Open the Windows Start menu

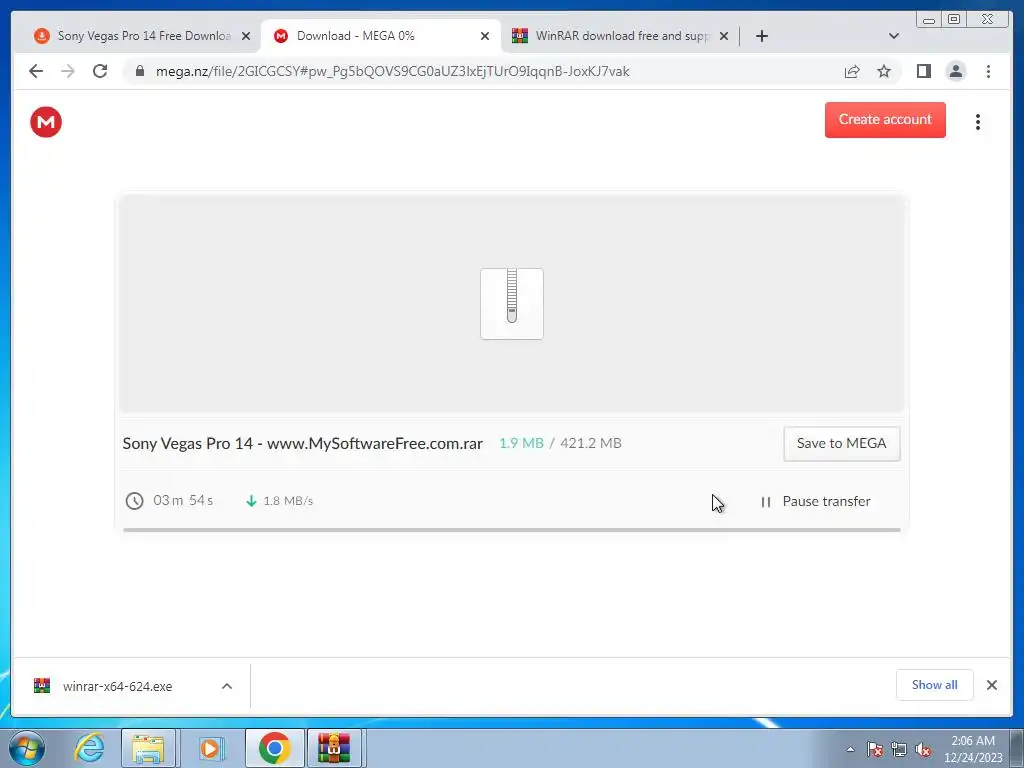(x=27, y=748)
